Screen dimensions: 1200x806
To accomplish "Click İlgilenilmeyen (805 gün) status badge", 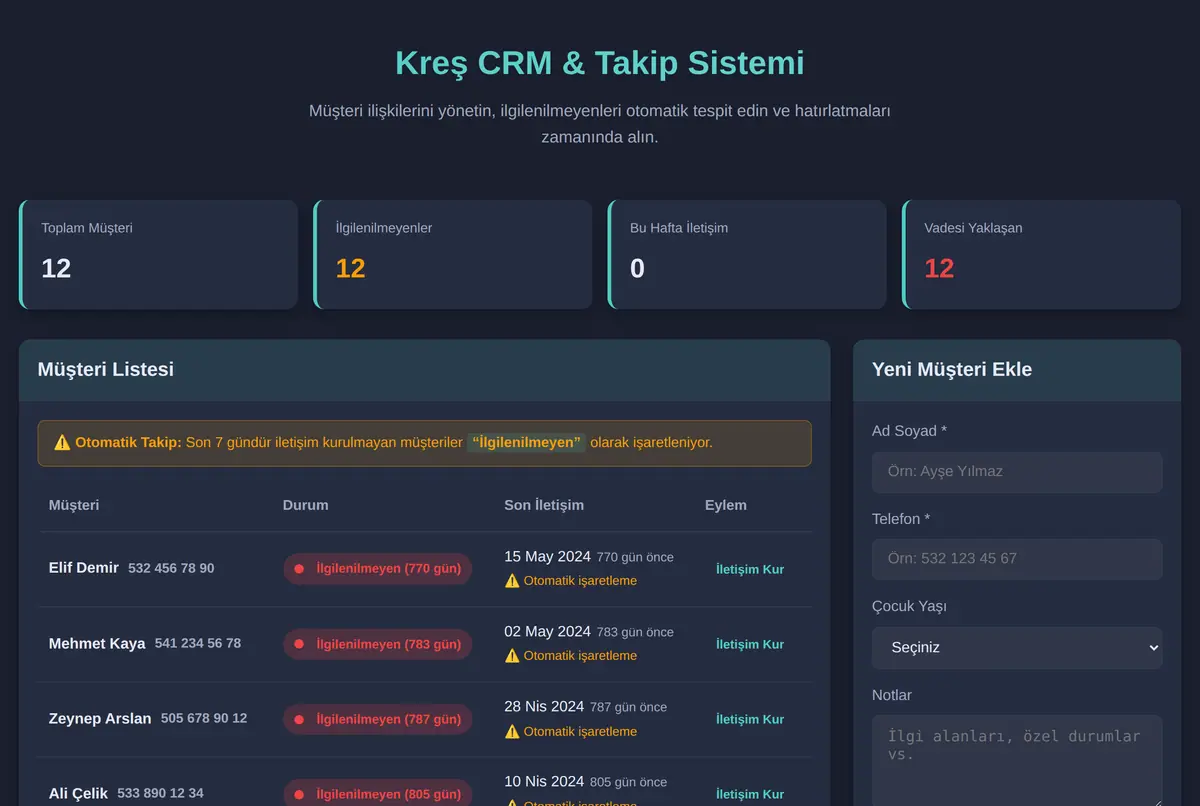I will [x=377, y=793].
